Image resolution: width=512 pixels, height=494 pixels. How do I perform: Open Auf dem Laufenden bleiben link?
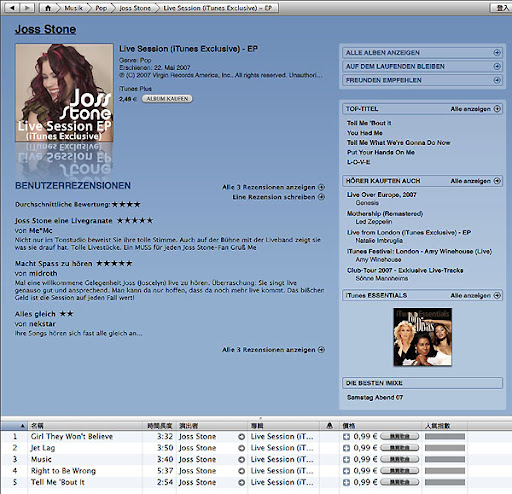pyautogui.click(x=395, y=66)
